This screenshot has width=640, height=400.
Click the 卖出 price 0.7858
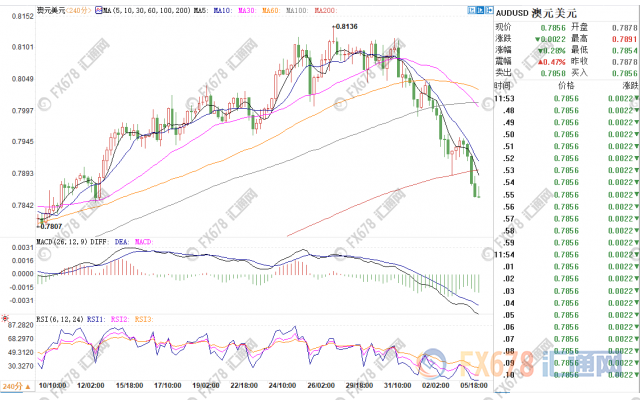[553, 73]
